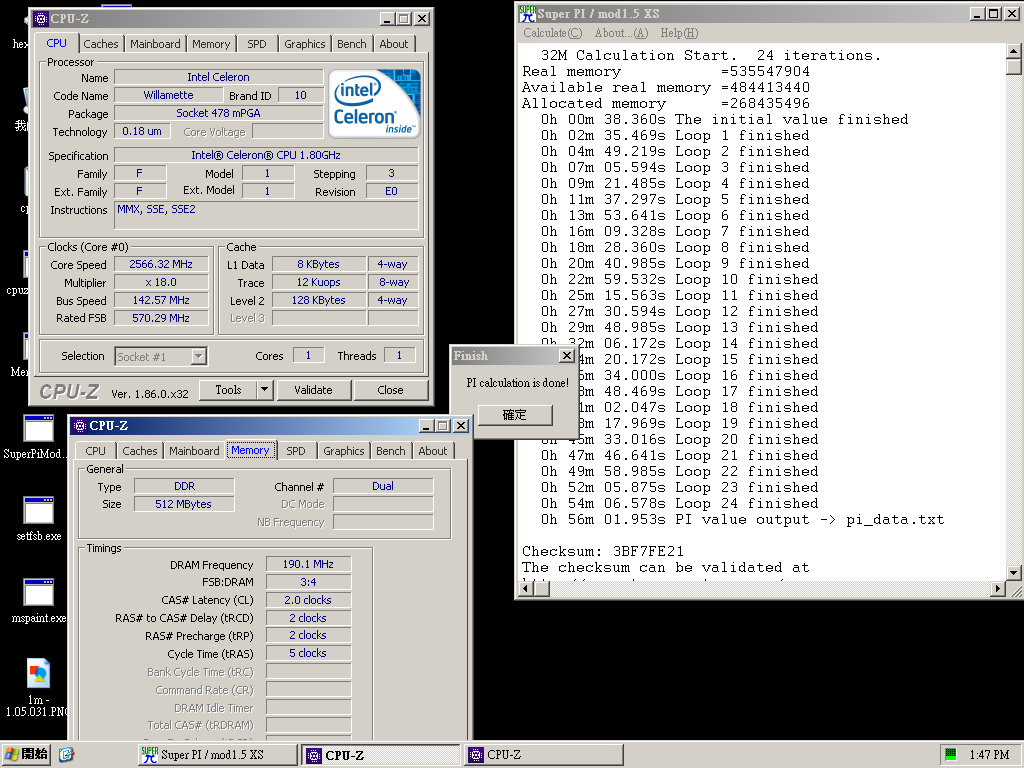Click the Level 2 128 KBytes cache value
The height and width of the screenshot is (768, 1024).
pyautogui.click(x=319, y=300)
